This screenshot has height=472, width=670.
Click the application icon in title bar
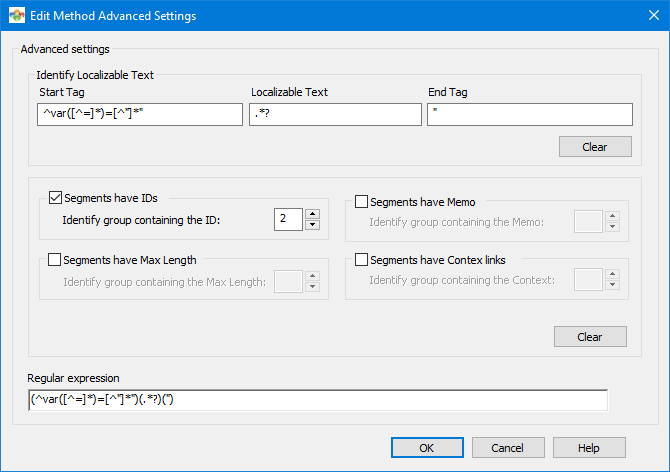(x=17, y=15)
